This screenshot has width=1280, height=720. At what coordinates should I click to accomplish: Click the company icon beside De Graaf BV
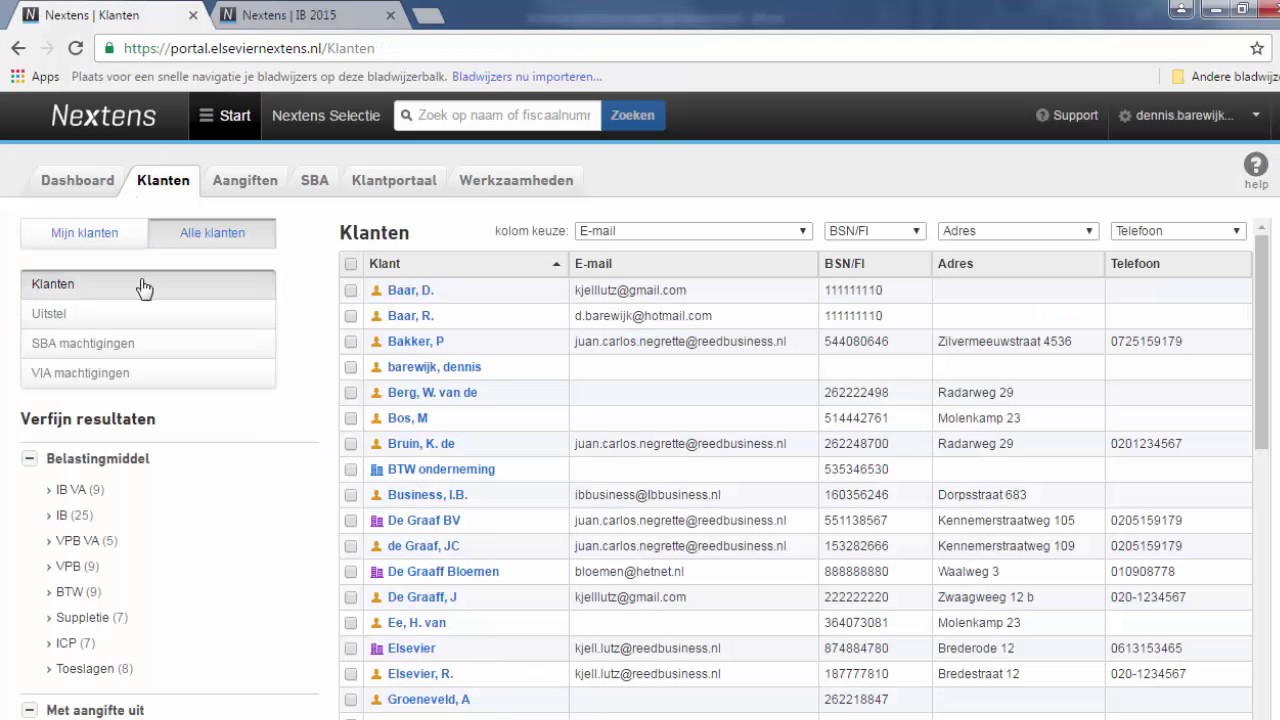377,520
